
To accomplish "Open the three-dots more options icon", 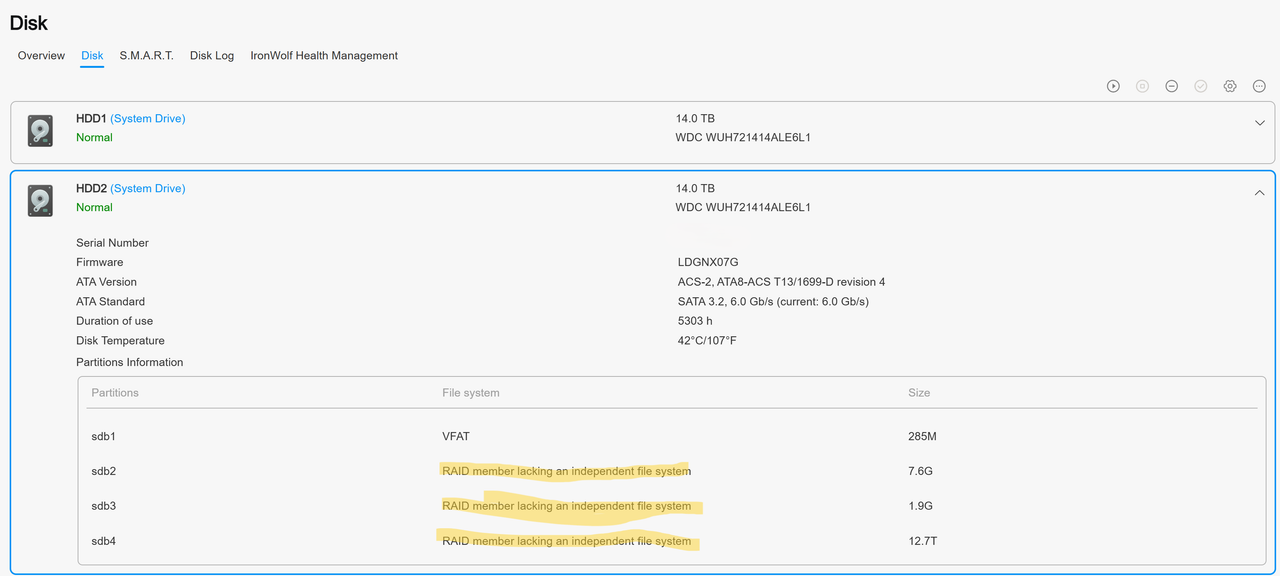I will point(1259,86).
